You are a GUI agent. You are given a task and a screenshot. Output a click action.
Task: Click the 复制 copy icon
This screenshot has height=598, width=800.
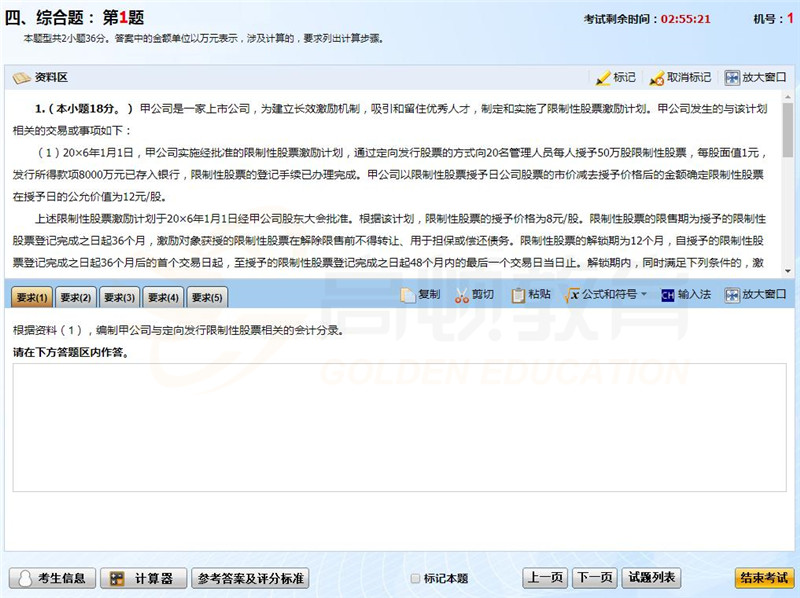coord(408,296)
